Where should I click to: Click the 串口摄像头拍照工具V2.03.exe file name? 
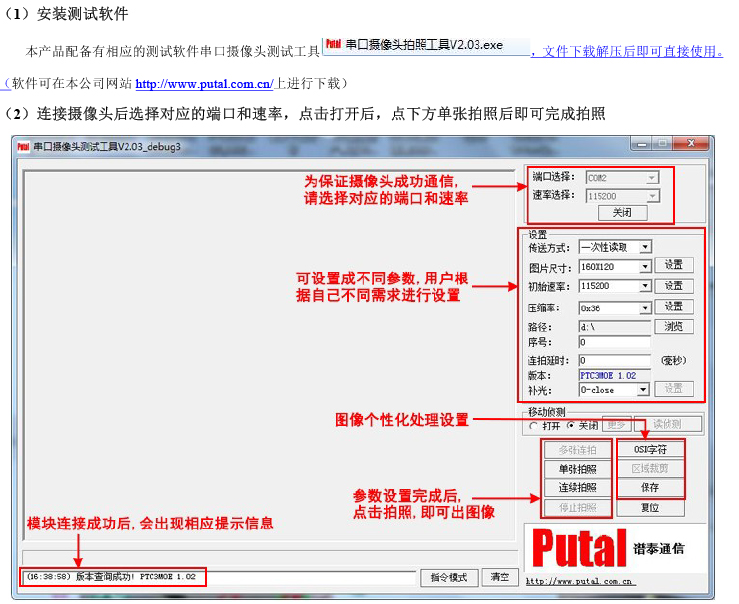pos(424,45)
